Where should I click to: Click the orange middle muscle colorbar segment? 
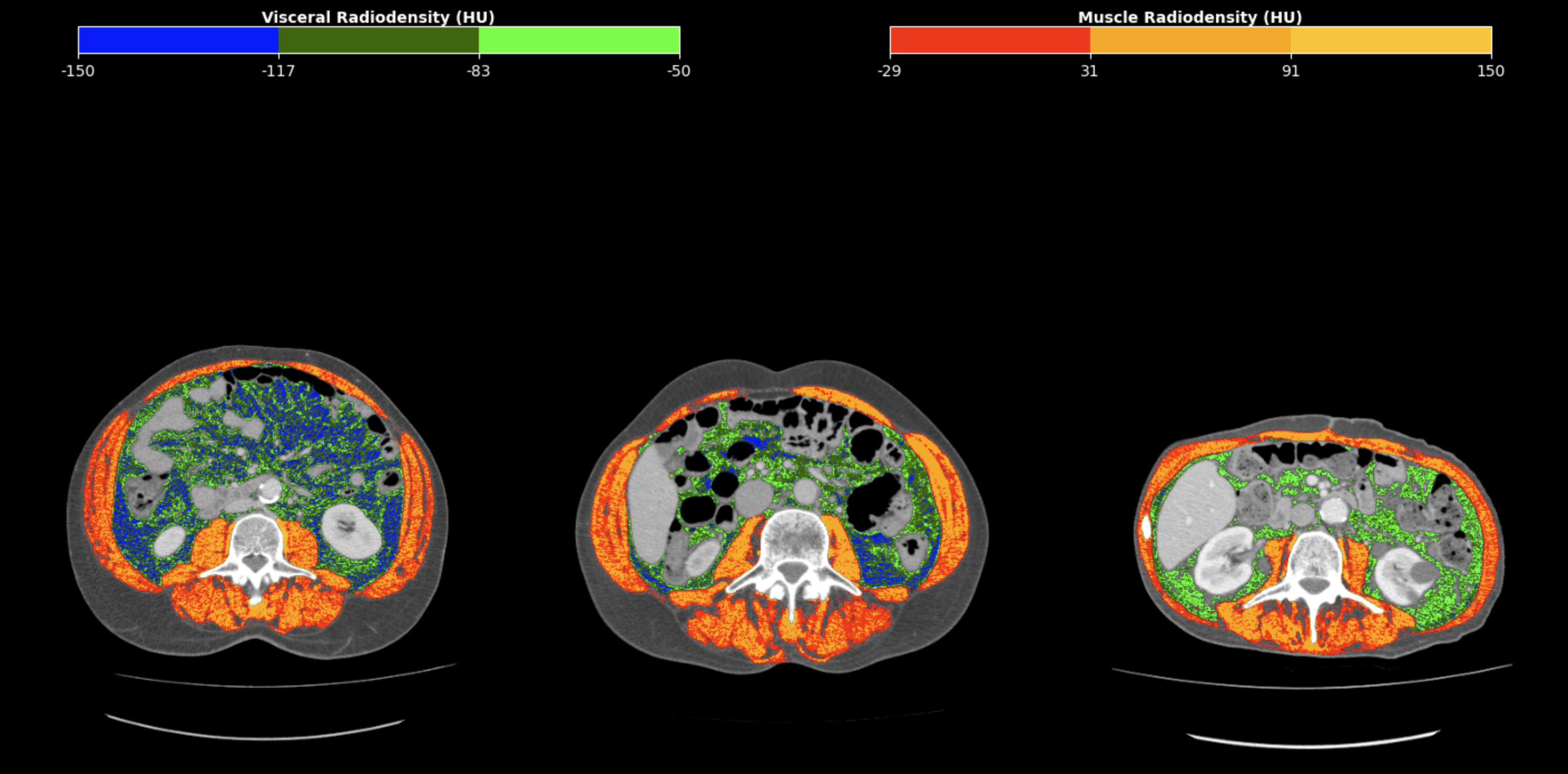pos(1190,40)
